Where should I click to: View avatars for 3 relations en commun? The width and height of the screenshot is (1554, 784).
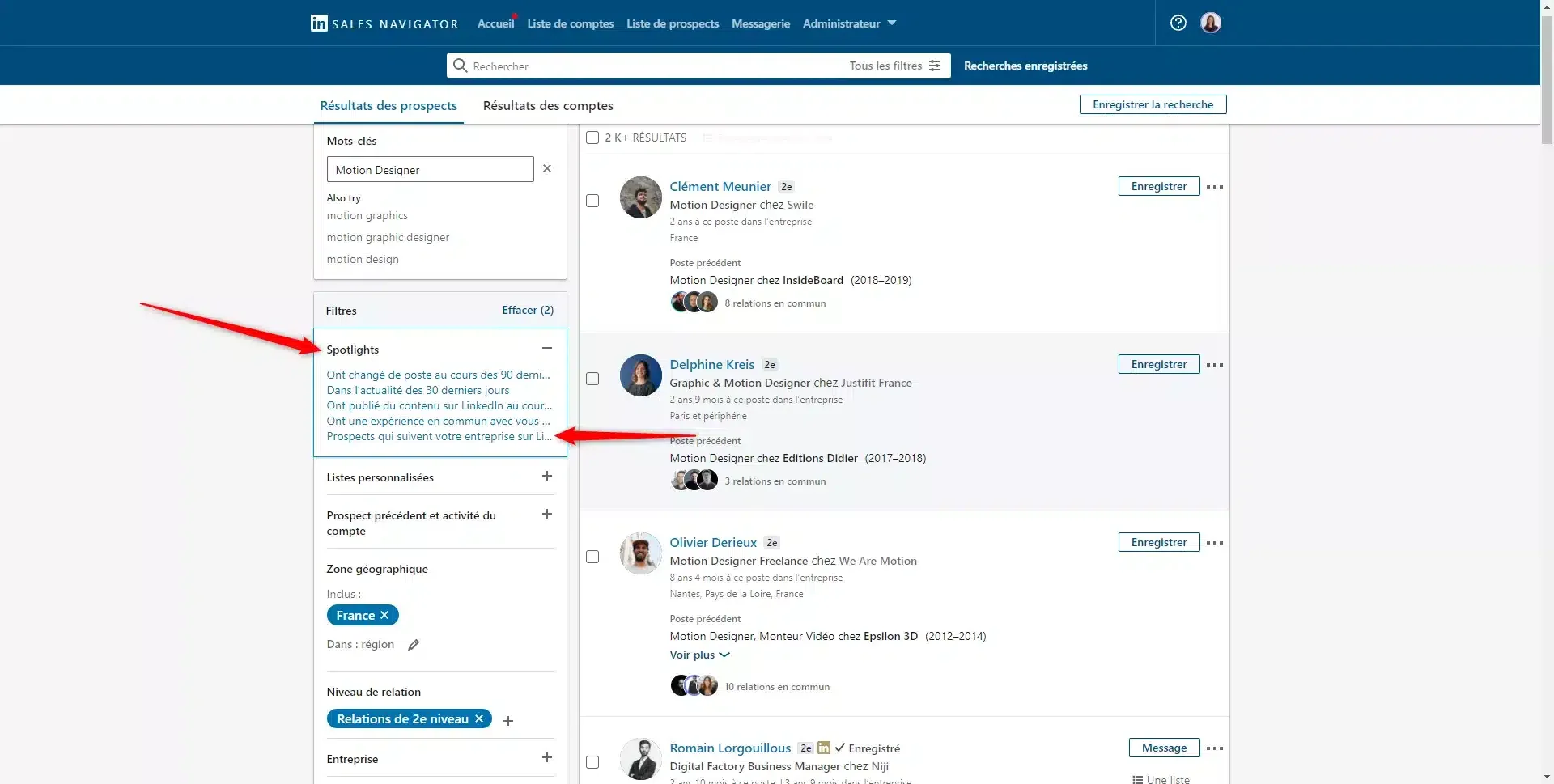pos(694,481)
